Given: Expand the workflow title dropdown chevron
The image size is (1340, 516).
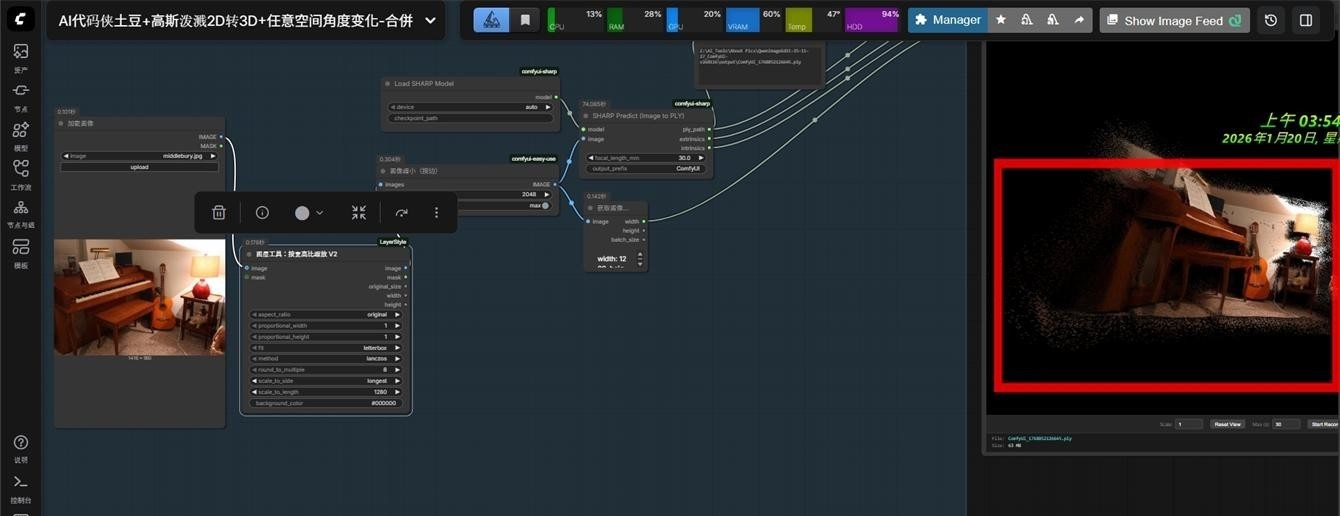Looking at the screenshot, I should tap(431, 20).
